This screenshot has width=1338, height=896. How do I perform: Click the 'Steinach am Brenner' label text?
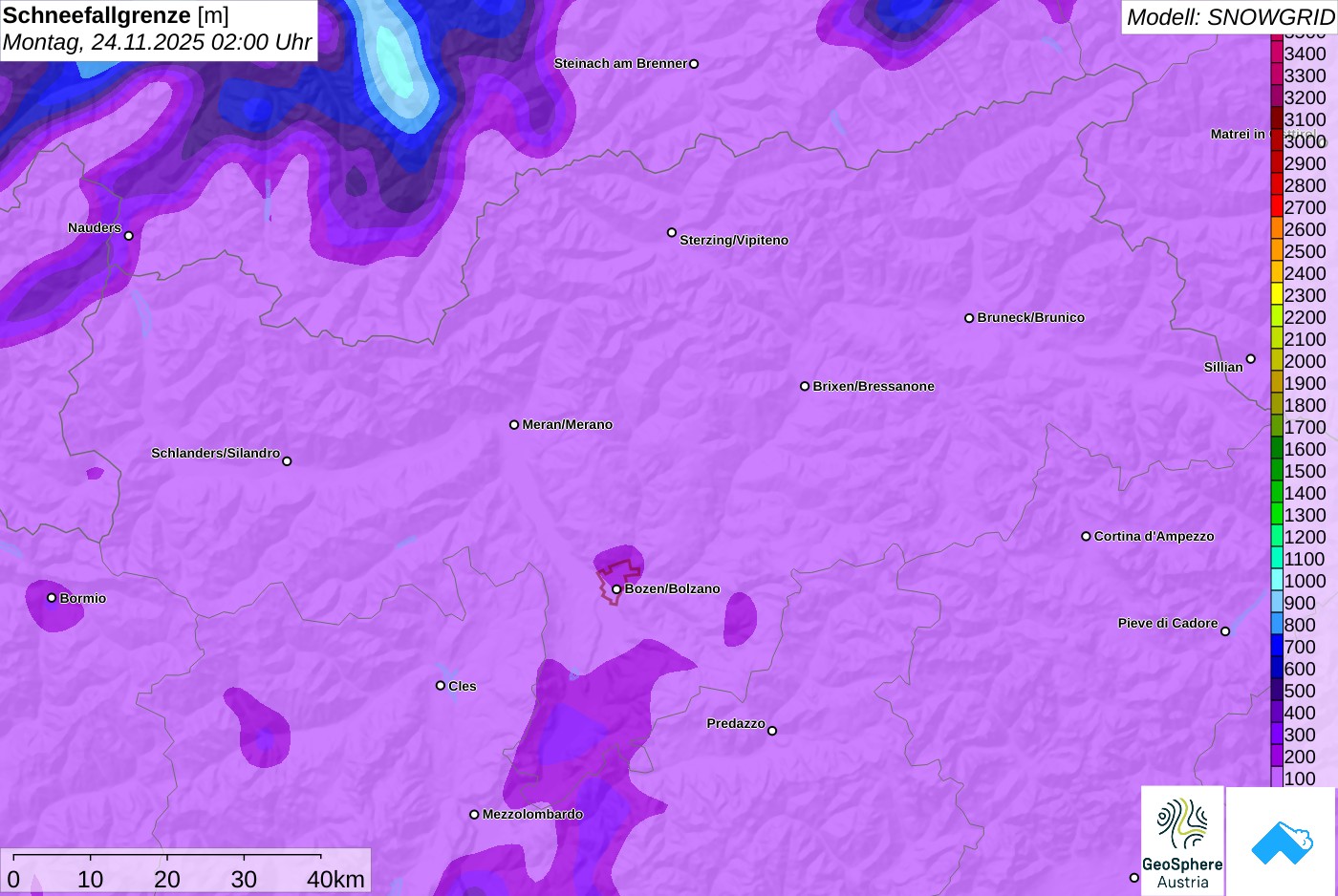[621, 64]
